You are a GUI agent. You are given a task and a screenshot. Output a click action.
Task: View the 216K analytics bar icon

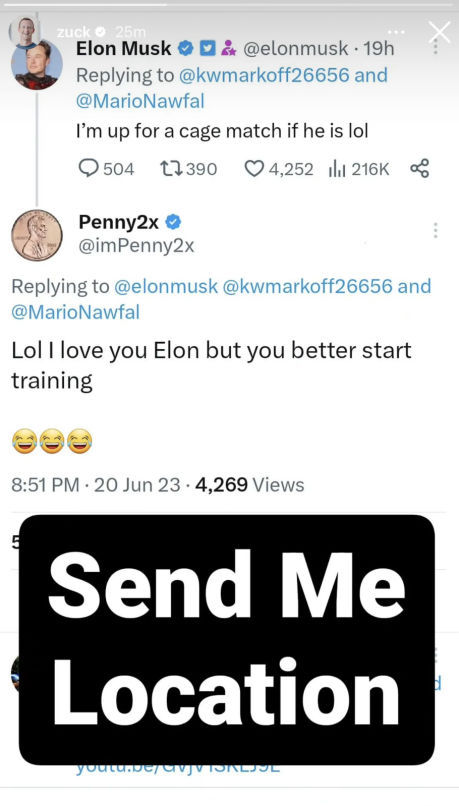(x=337, y=169)
